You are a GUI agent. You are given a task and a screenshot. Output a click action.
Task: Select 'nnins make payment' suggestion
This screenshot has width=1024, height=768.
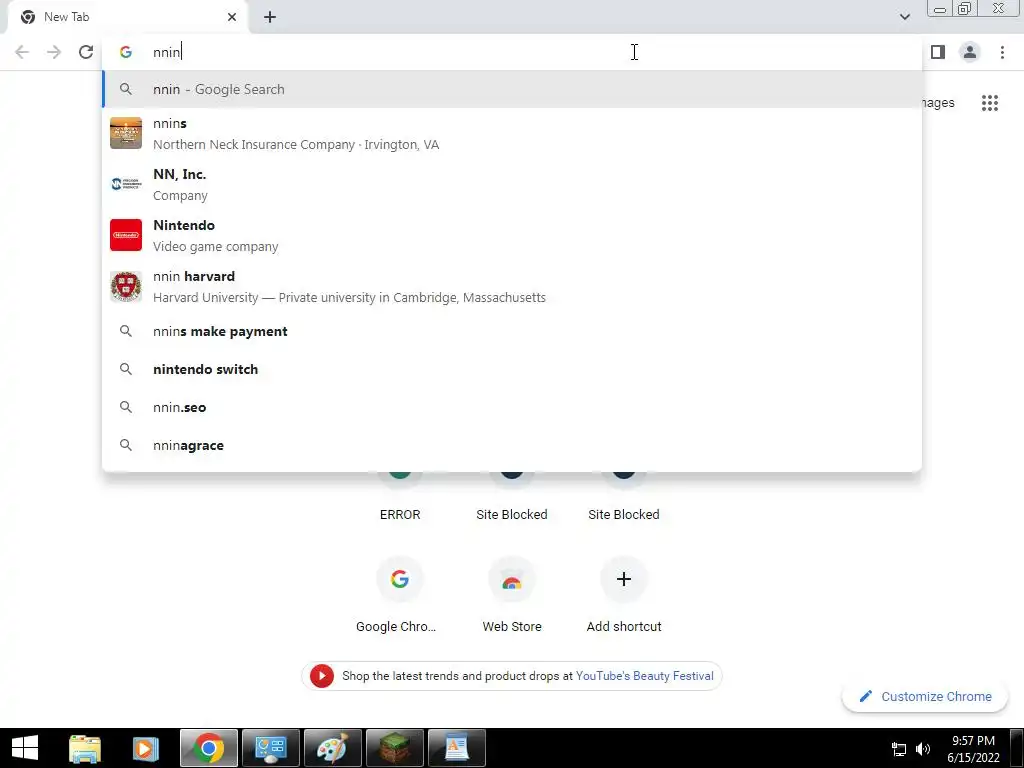(512, 331)
